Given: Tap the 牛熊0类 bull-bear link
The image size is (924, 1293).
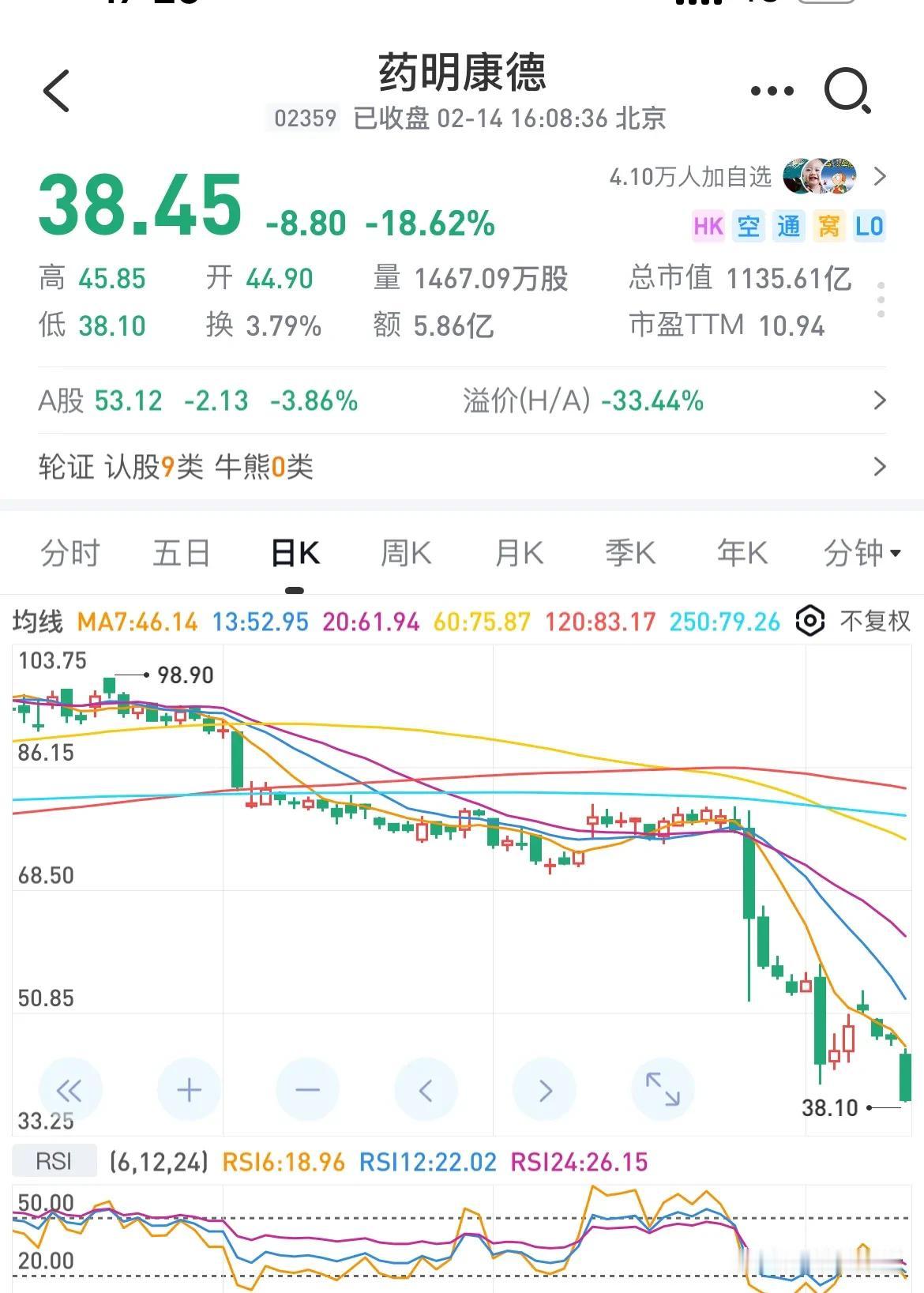Looking at the screenshot, I should click(265, 467).
